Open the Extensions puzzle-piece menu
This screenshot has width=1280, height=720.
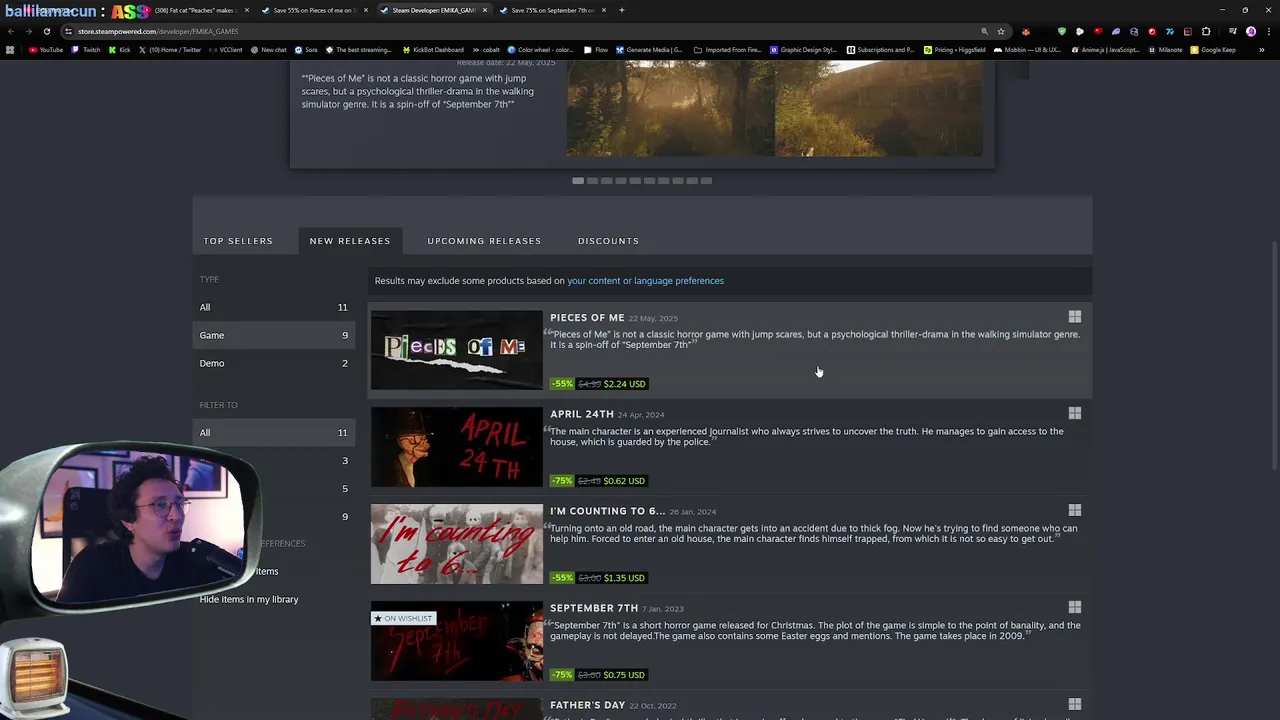click(x=1206, y=31)
